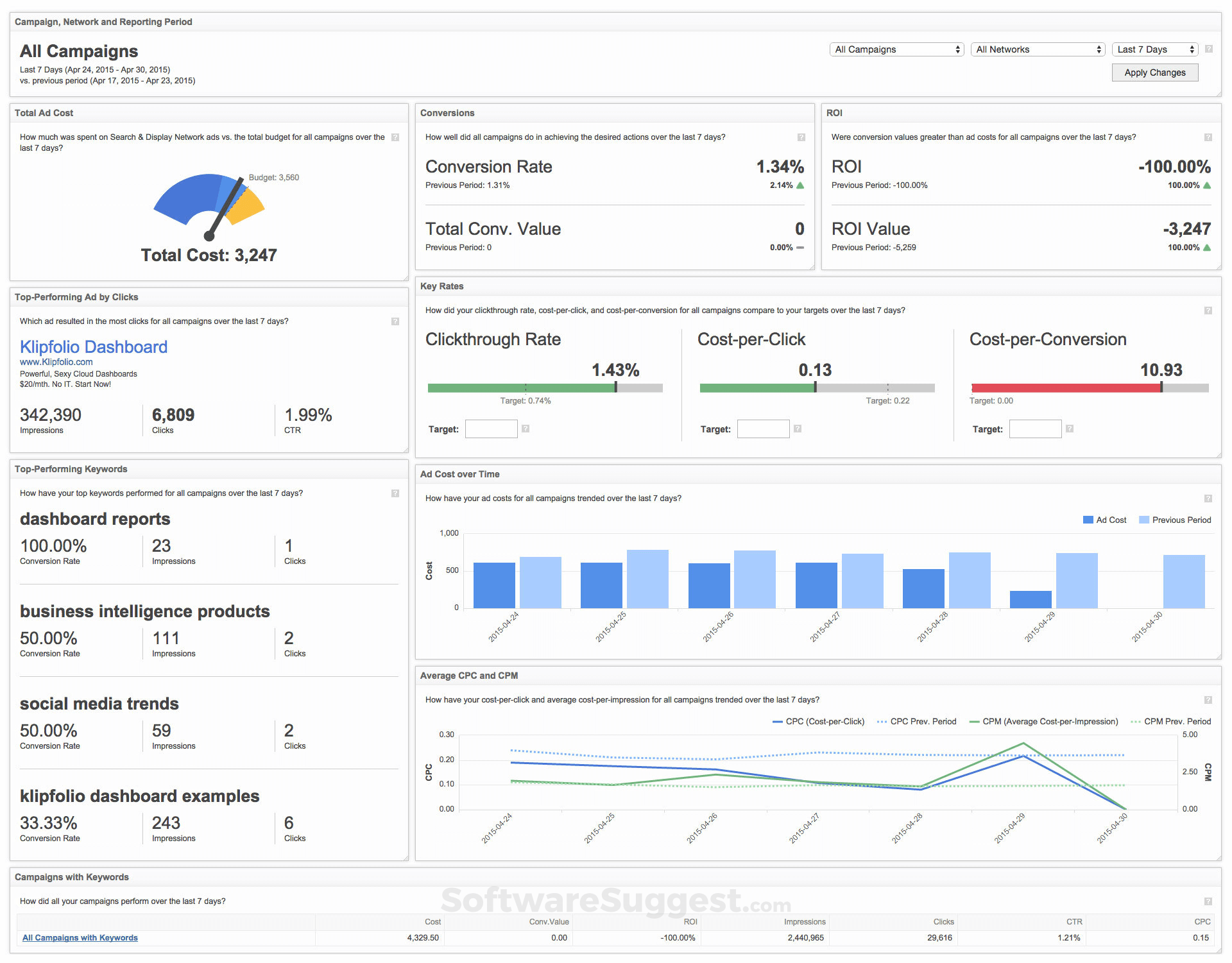Click the Apply Changes button
Image resolution: width=1232 pixels, height=963 pixels.
[1154, 72]
